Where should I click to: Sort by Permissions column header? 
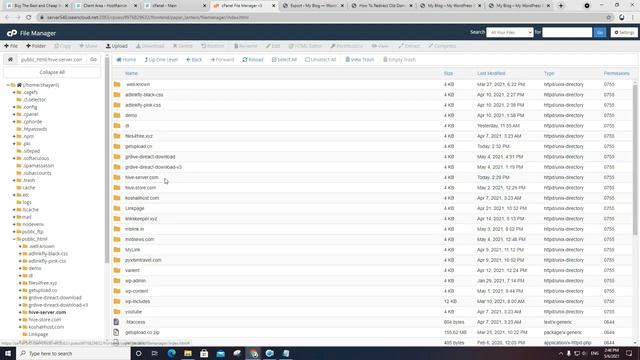coord(617,73)
